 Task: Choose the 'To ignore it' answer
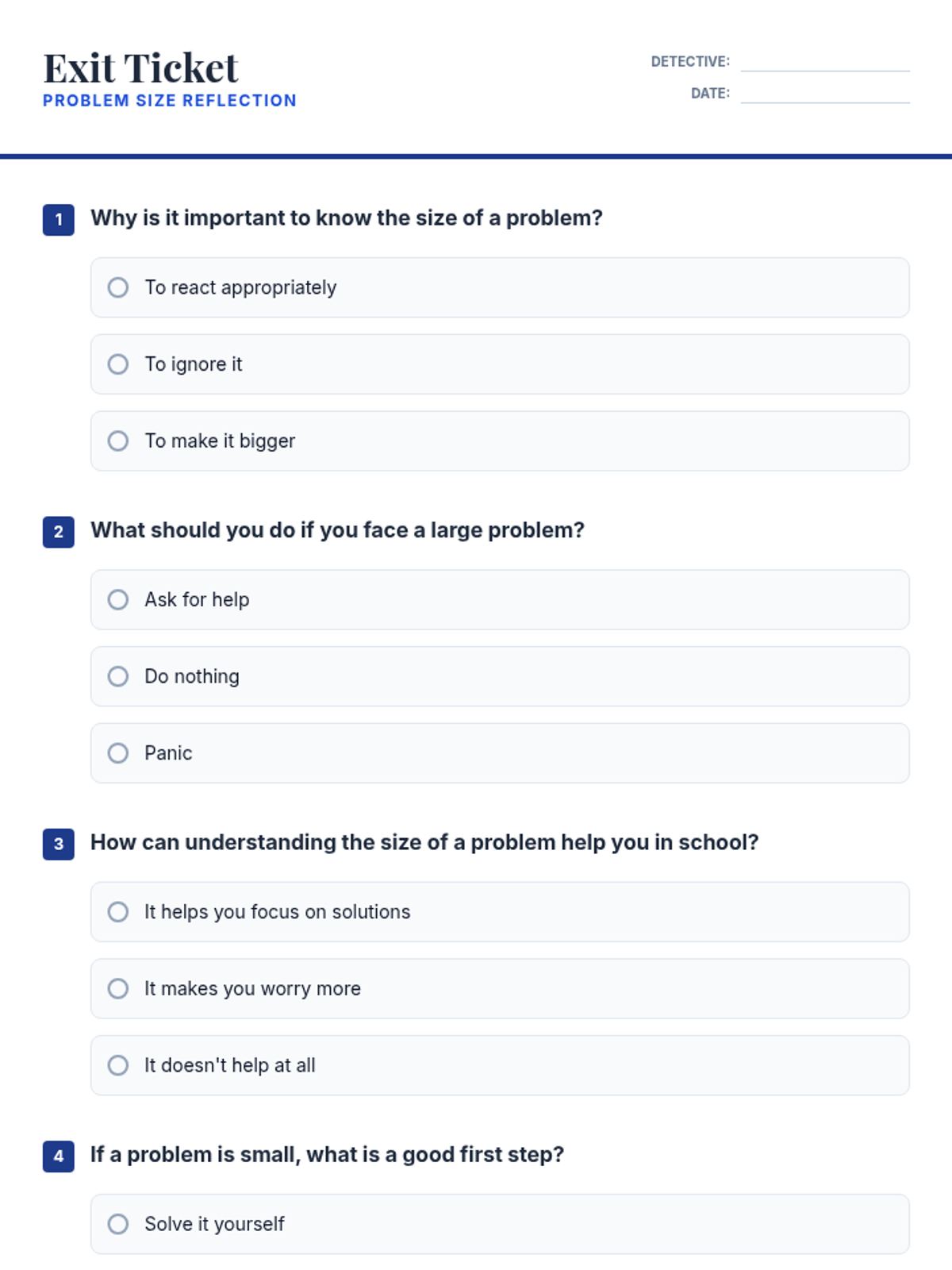[x=118, y=364]
